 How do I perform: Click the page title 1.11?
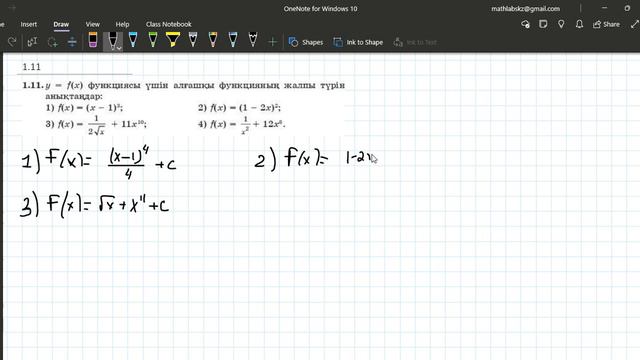(31, 67)
